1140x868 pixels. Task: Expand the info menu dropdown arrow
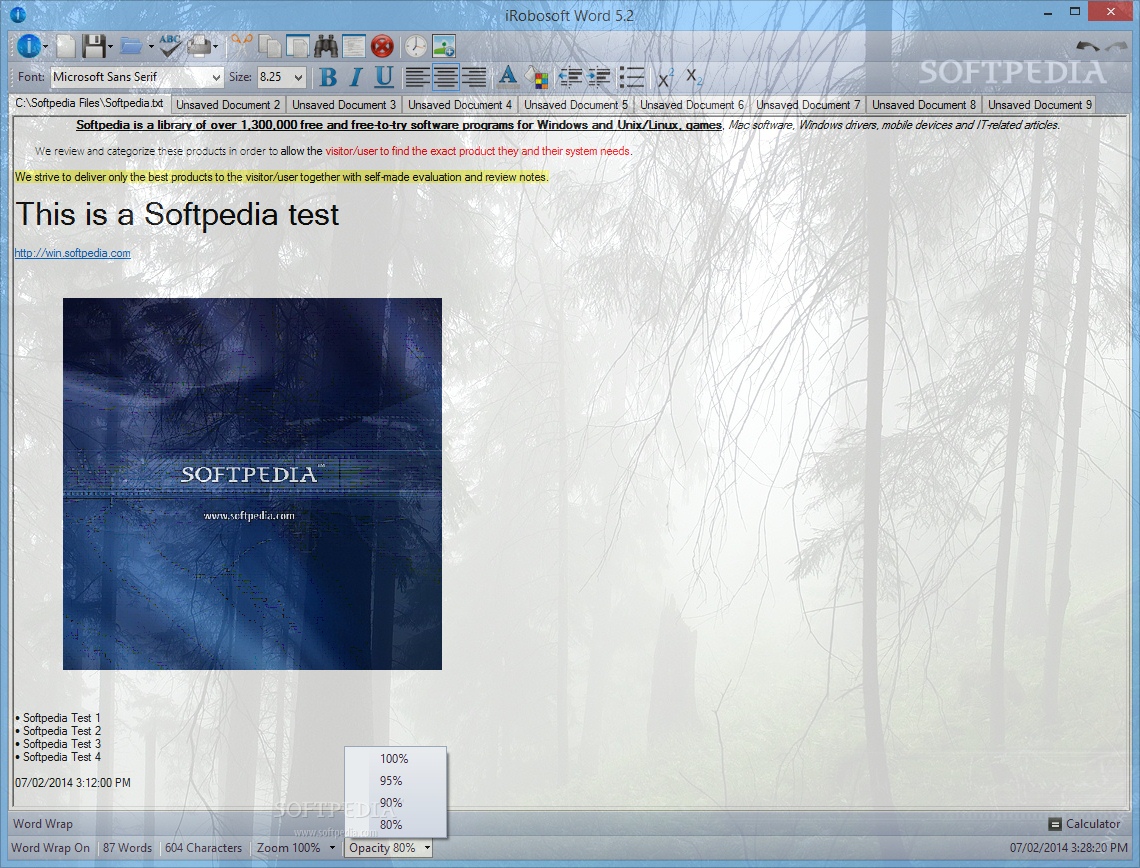46,47
